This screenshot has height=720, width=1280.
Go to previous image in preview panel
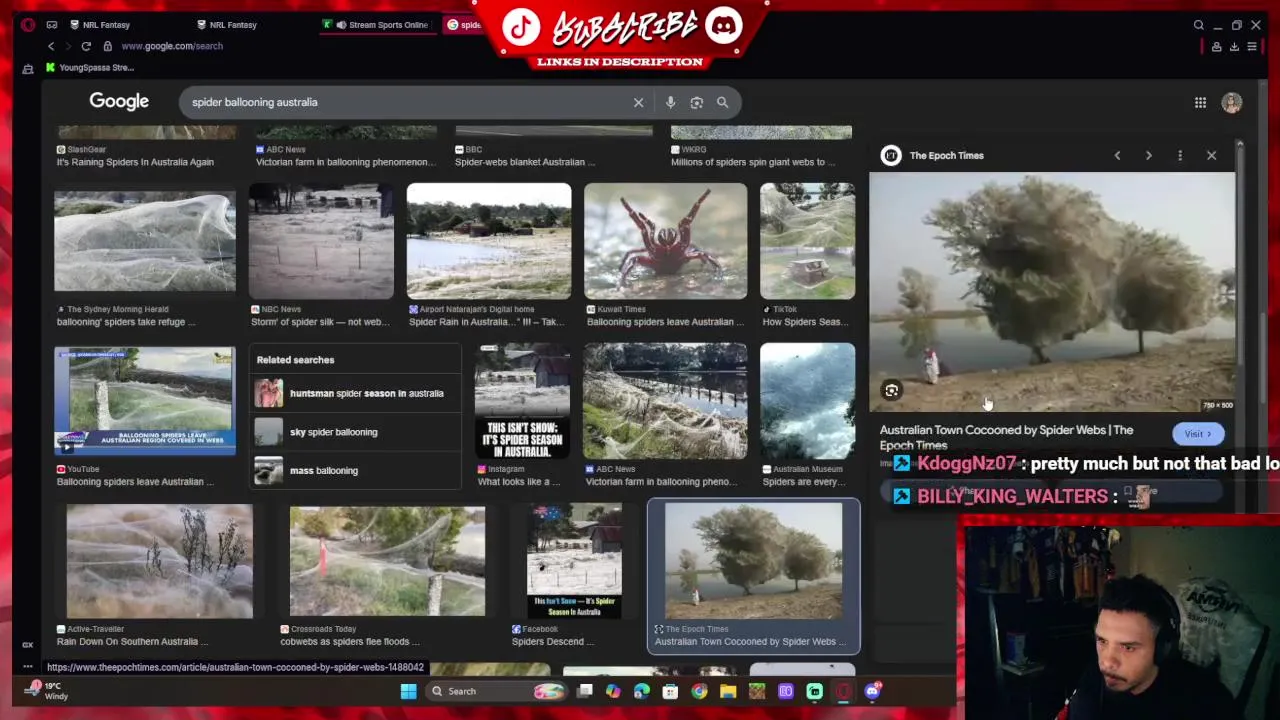tap(1117, 156)
